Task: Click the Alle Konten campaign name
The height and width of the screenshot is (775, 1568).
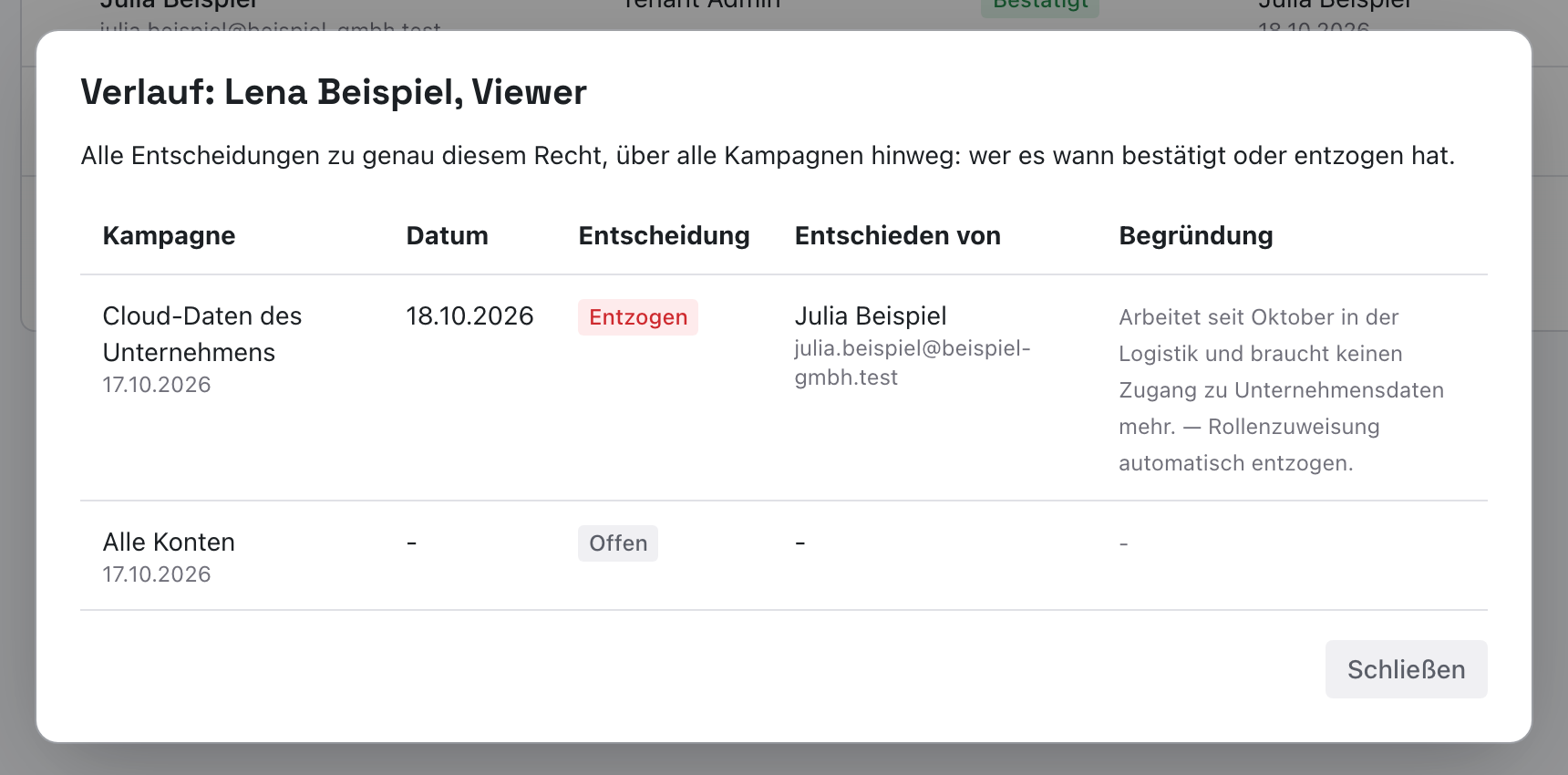Action: point(169,542)
